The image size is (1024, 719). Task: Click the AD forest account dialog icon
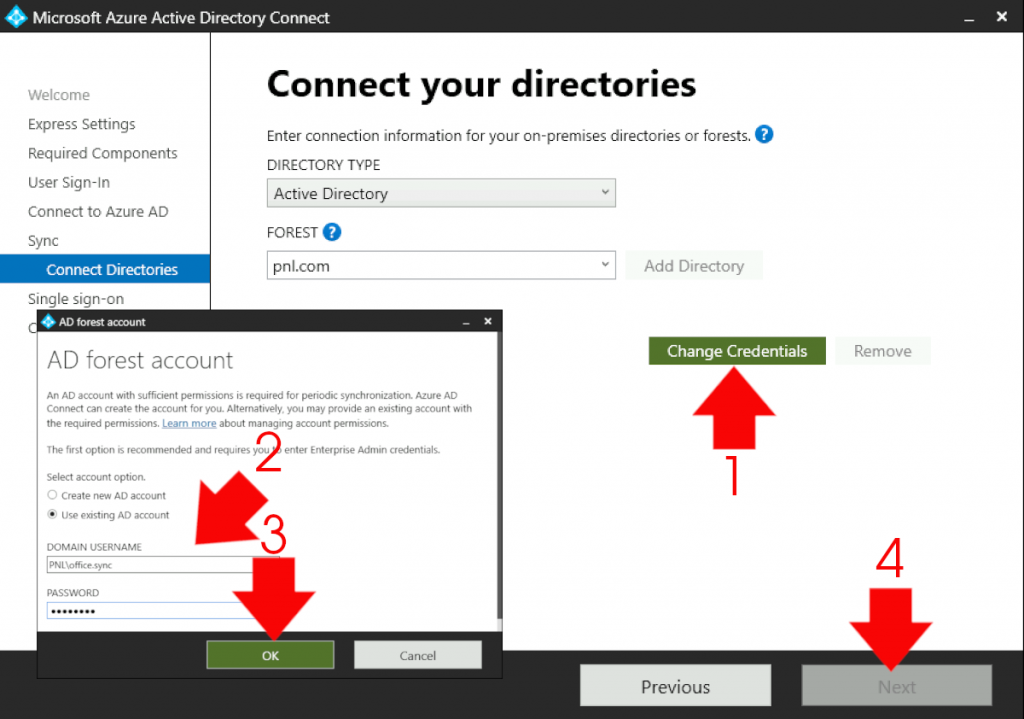[x=48, y=321]
